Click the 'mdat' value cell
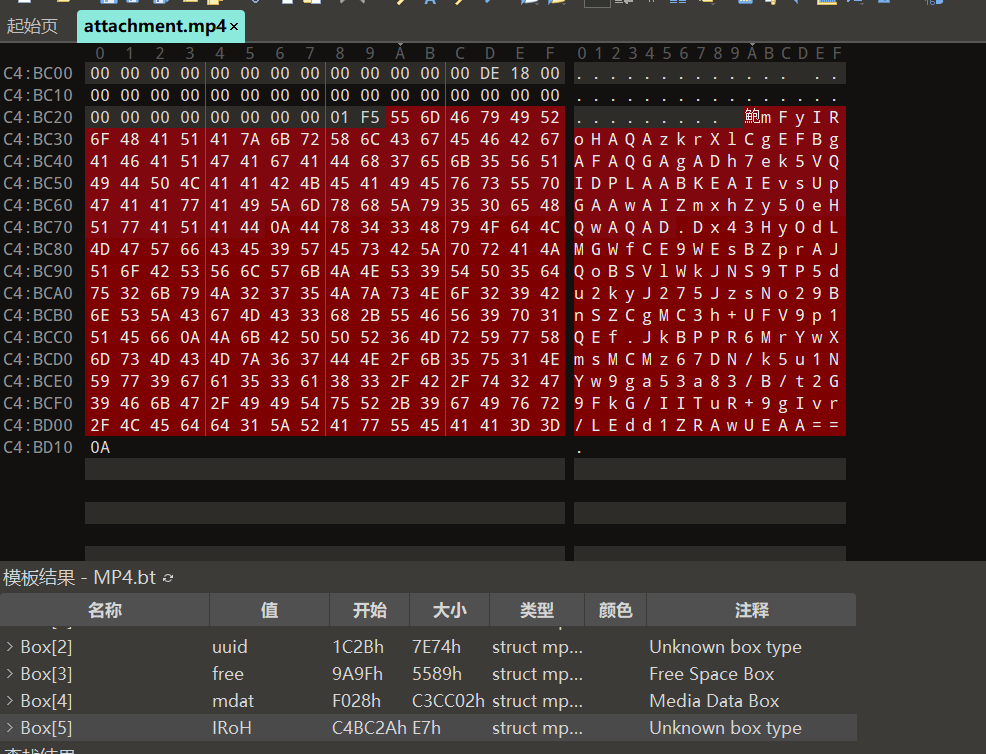Screen dimensions: 986x754 click(x=233, y=701)
